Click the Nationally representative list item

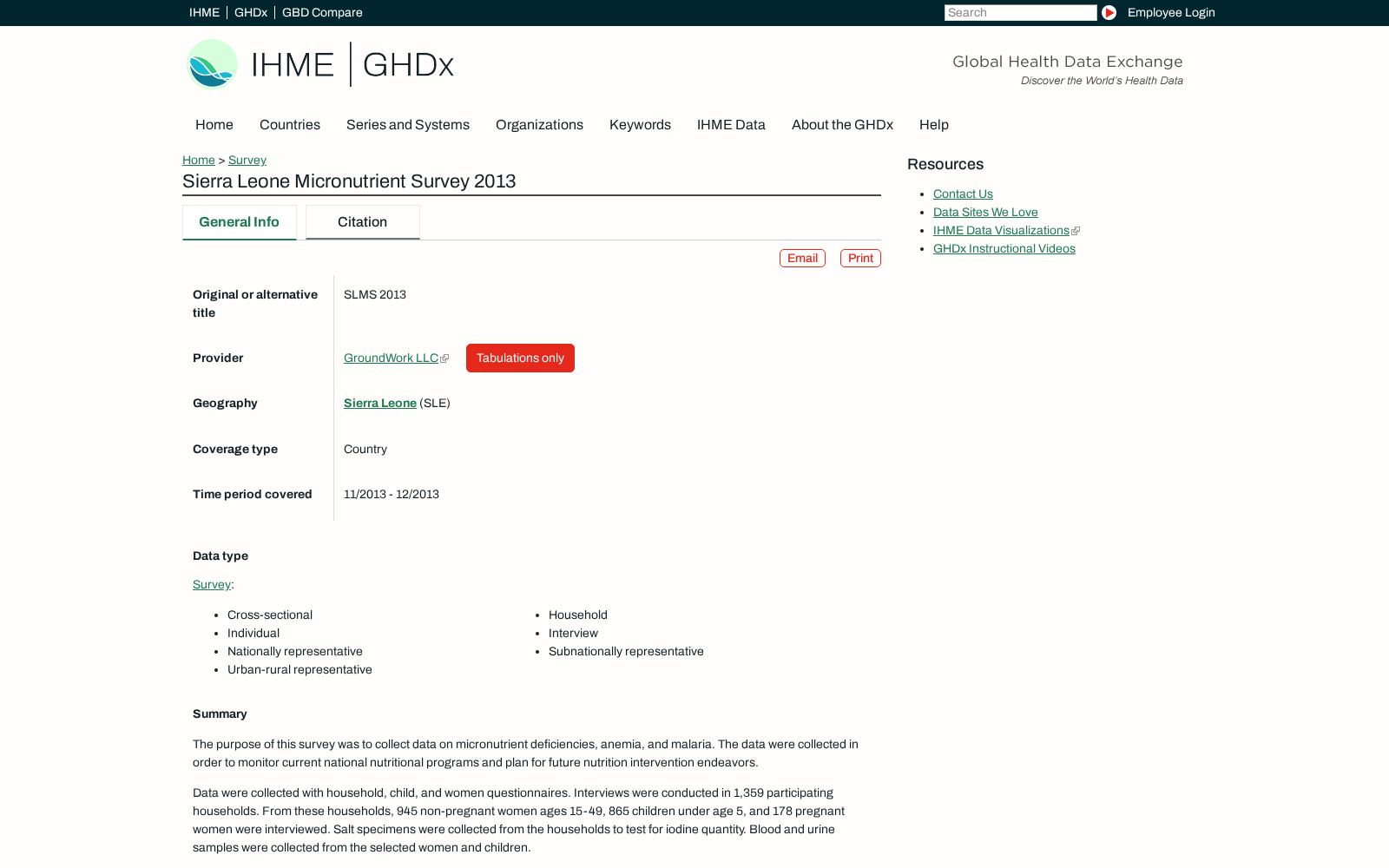(x=295, y=651)
